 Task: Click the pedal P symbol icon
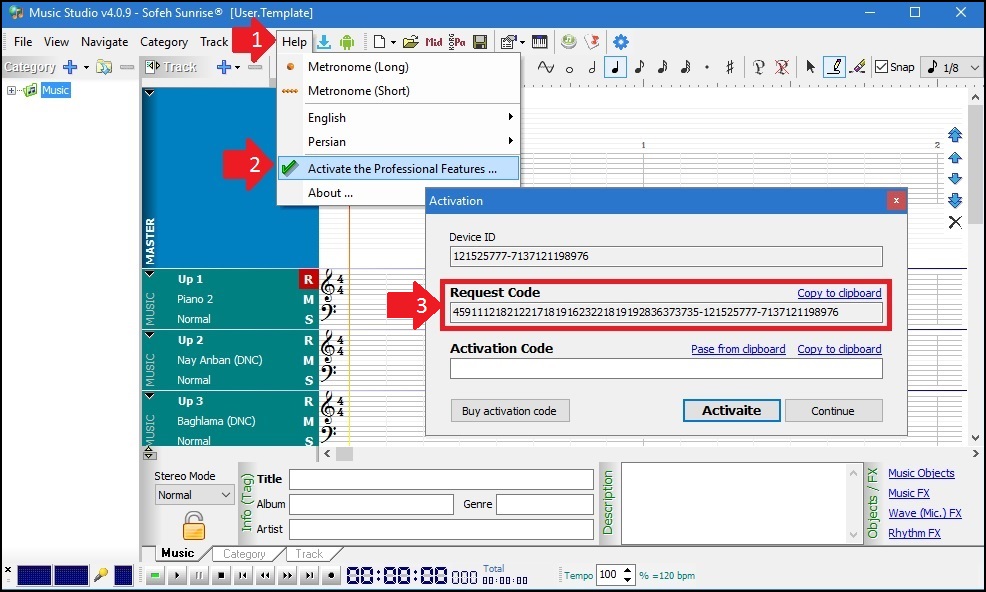758,67
